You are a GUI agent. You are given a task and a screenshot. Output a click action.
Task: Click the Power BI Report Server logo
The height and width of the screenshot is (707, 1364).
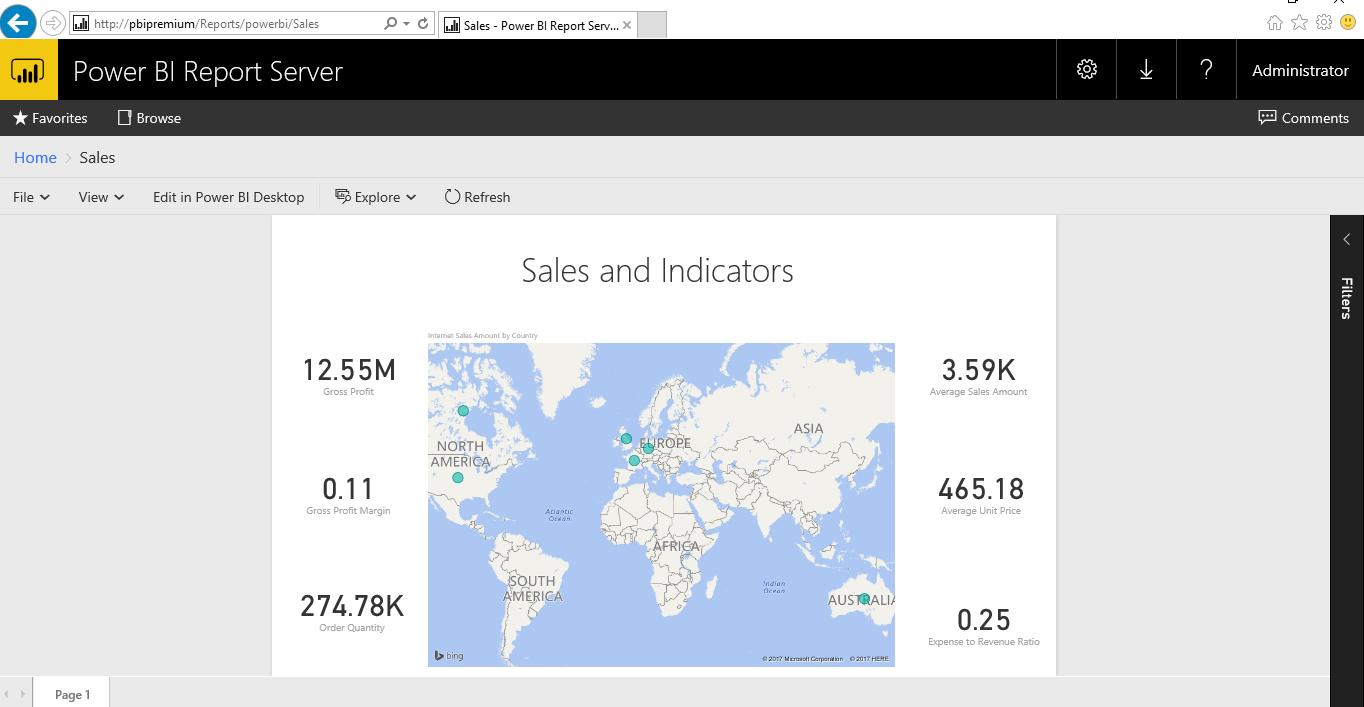coord(27,69)
